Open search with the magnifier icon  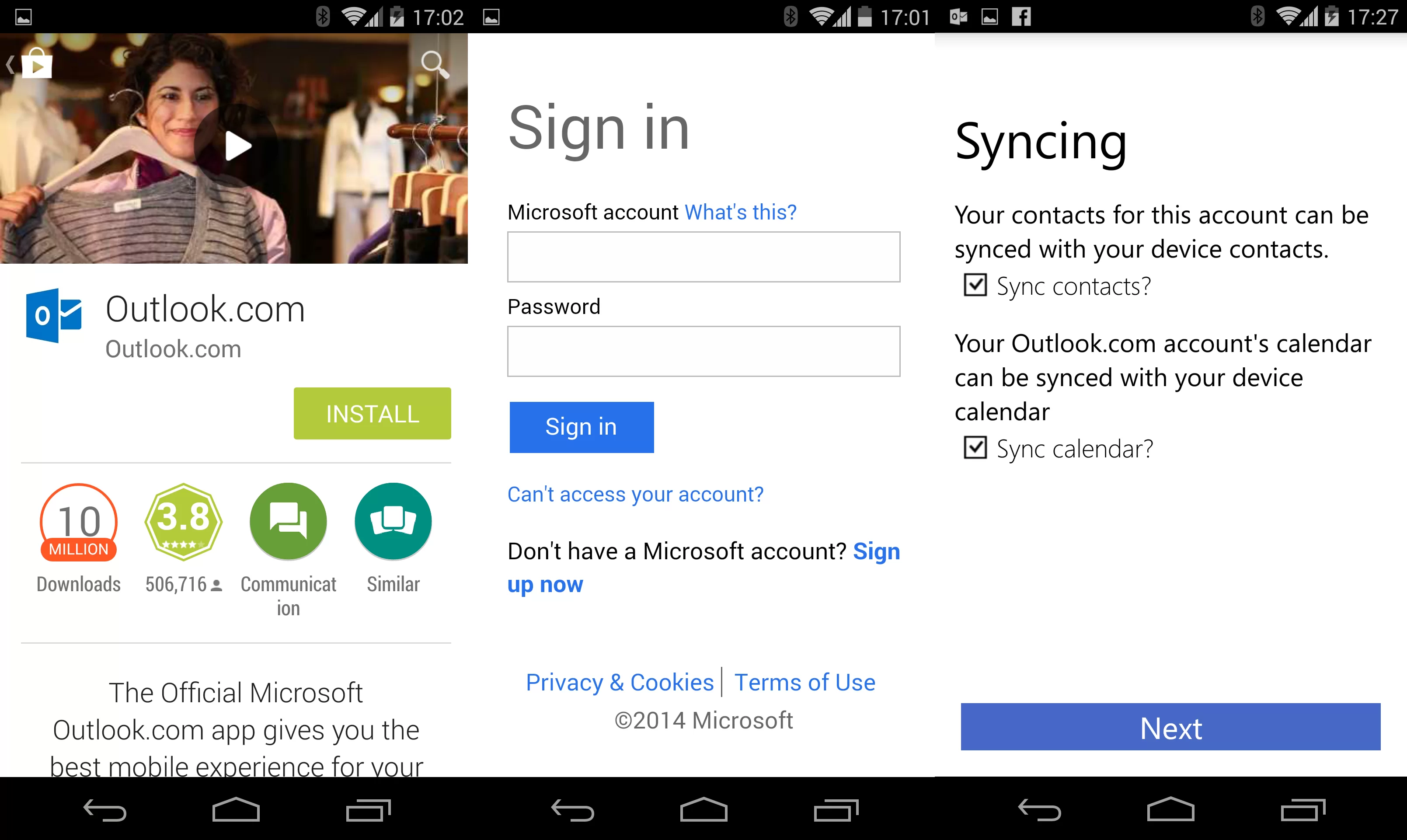435,64
